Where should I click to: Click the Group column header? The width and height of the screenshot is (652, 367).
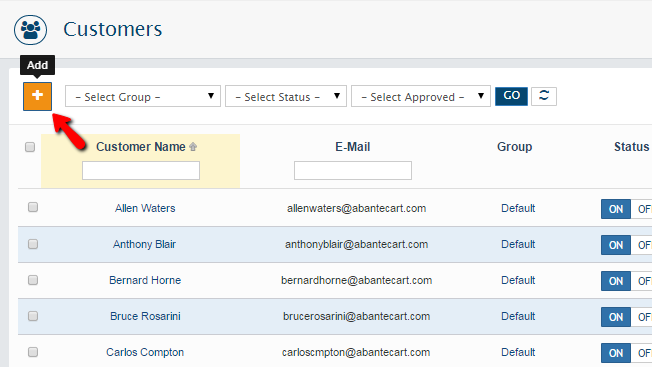514,147
